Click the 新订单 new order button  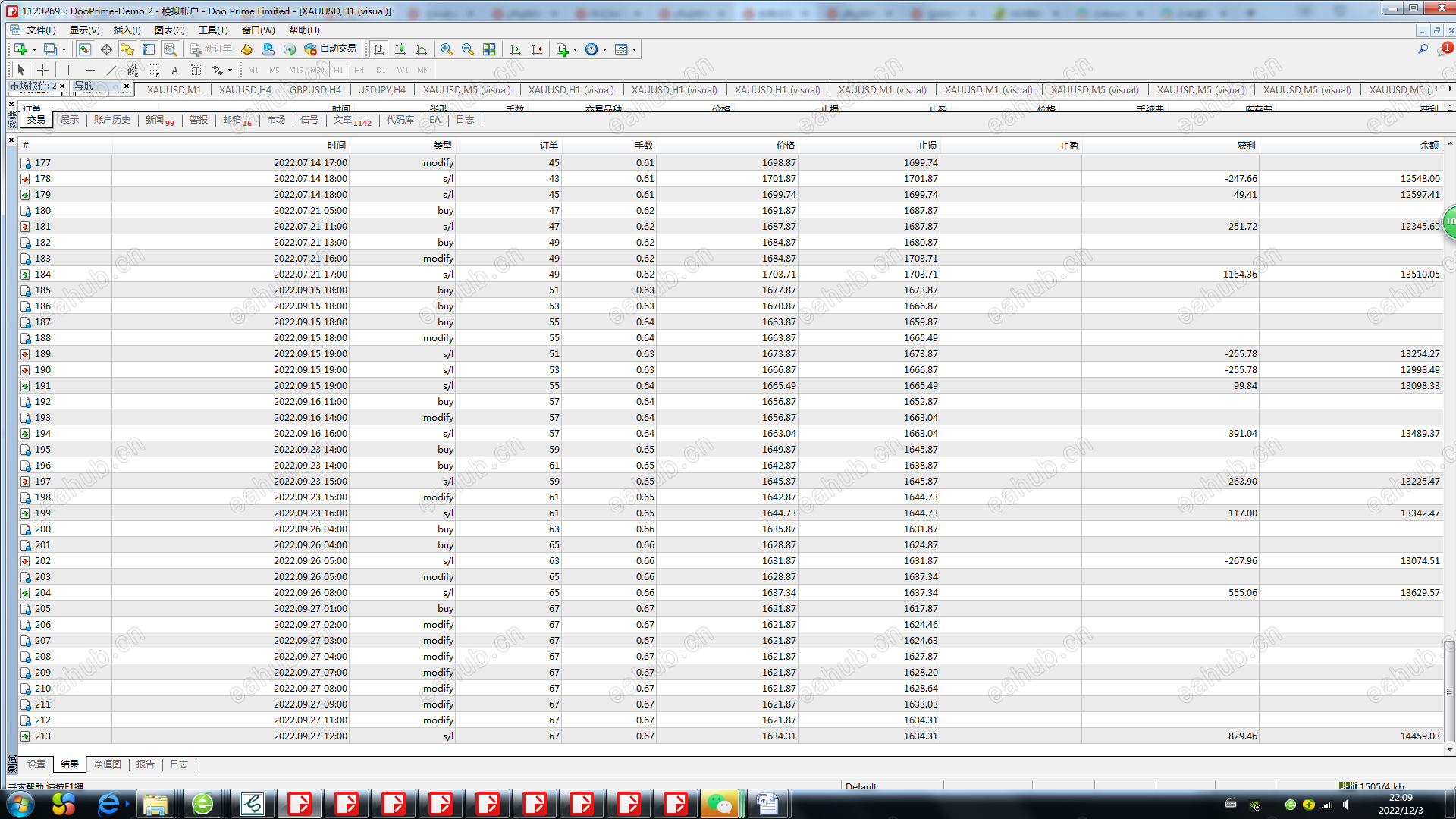[211, 49]
